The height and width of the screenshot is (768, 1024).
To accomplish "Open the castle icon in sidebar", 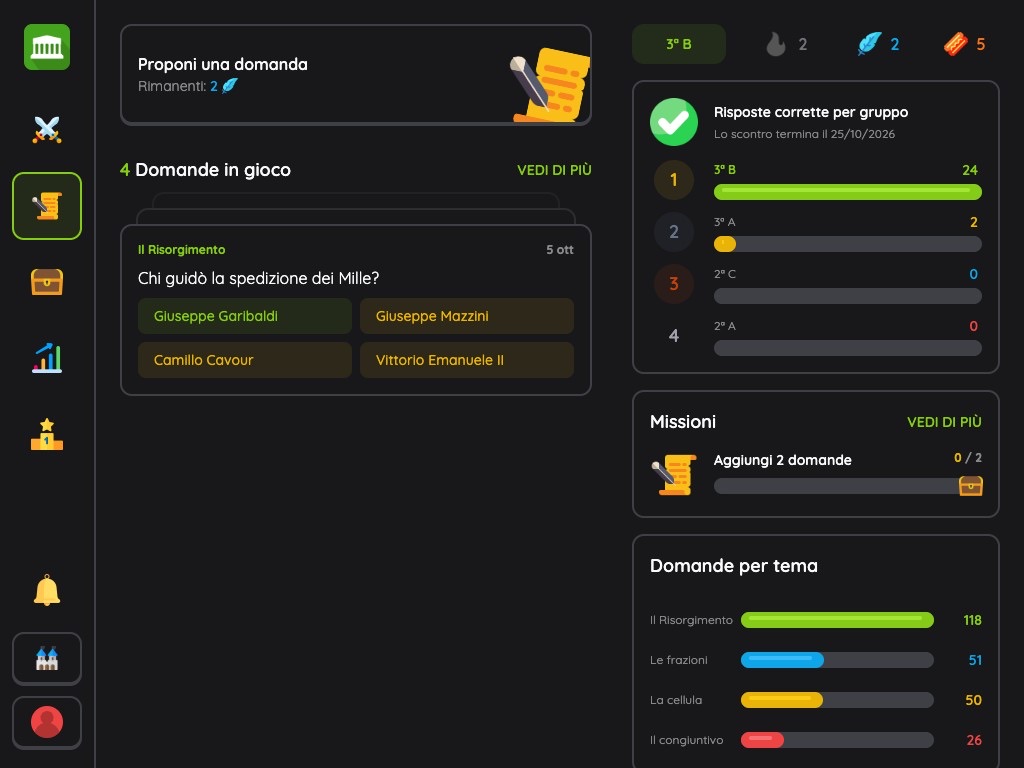I will (x=47, y=658).
